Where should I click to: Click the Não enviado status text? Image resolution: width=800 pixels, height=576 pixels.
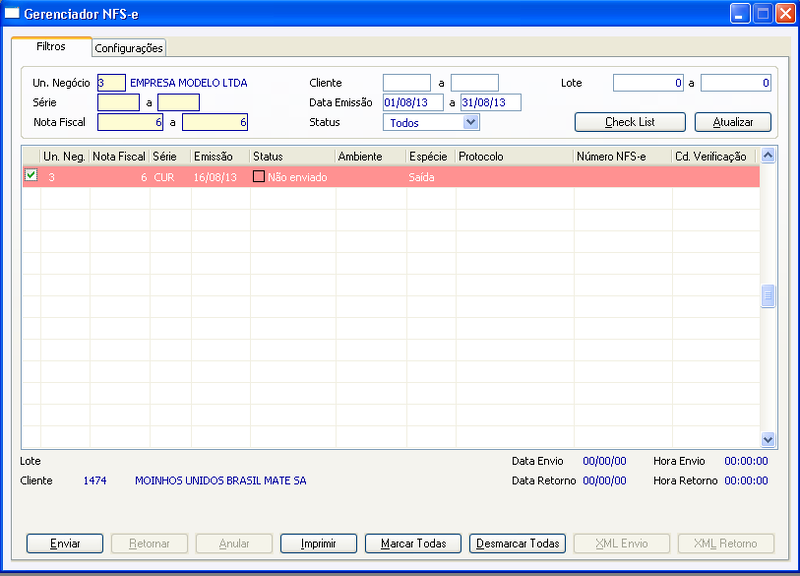click(297, 177)
